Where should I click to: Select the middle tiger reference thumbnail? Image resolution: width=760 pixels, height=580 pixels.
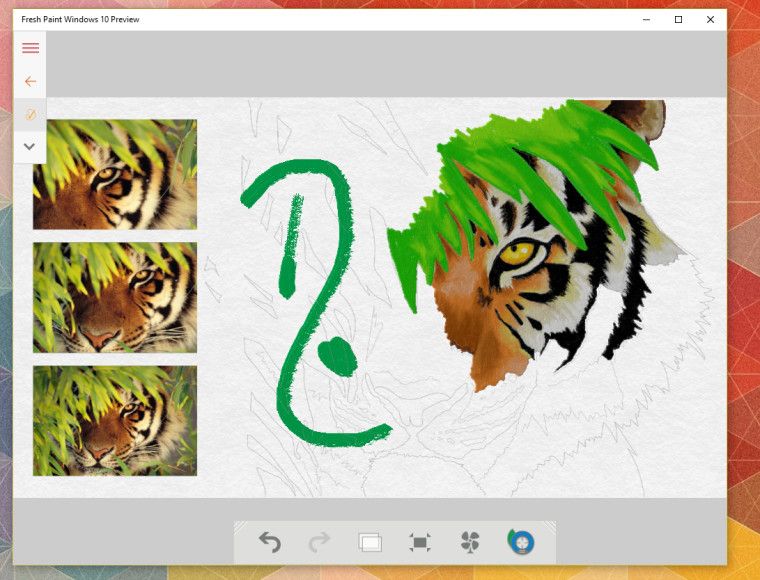click(x=115, y=298)
